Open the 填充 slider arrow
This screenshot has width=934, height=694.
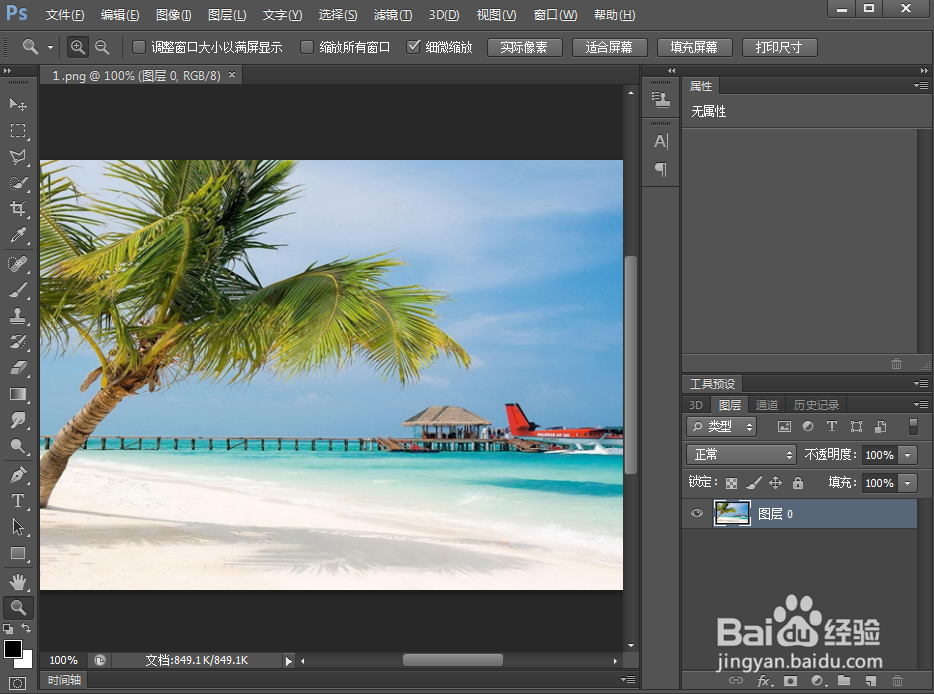(x=907, y=483)
